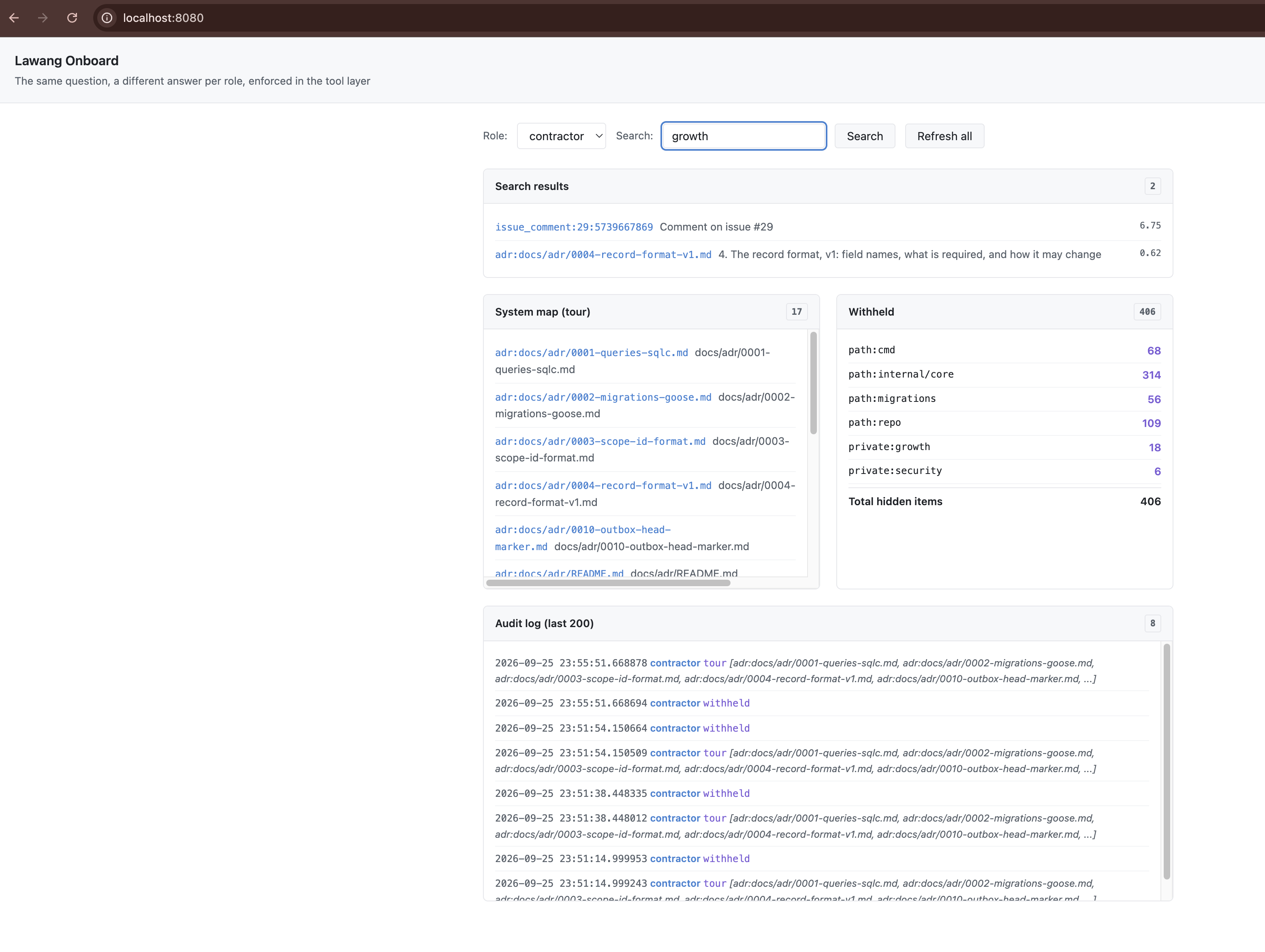The image size is (1265, 952).
Task: Reload the page with refresh icon
Action: click(72, 18)
